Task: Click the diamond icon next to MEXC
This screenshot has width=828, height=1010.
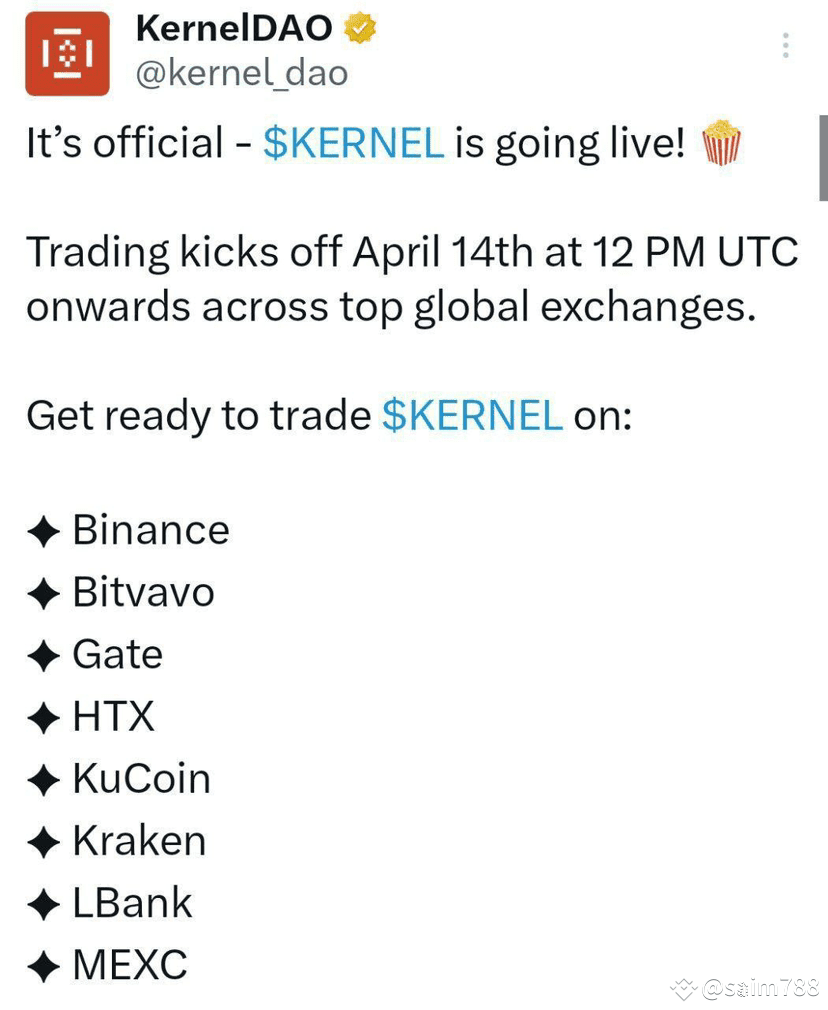Action: click(x=43, y=964)
